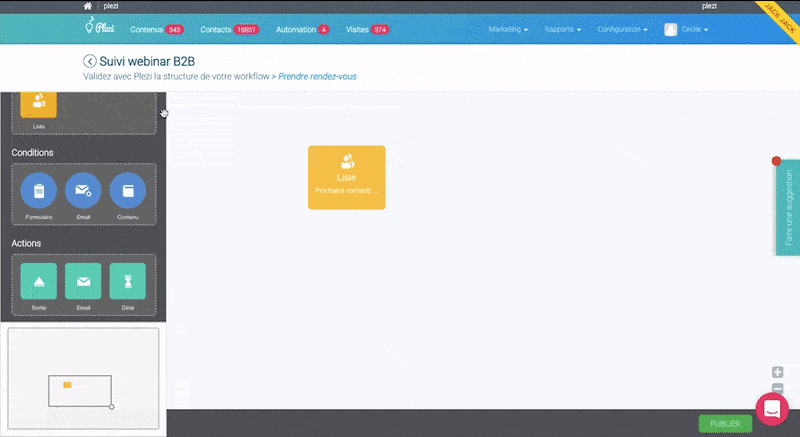Expand the Configuration dropdown menu
This screenshot has height=437, width=800.
622,30
